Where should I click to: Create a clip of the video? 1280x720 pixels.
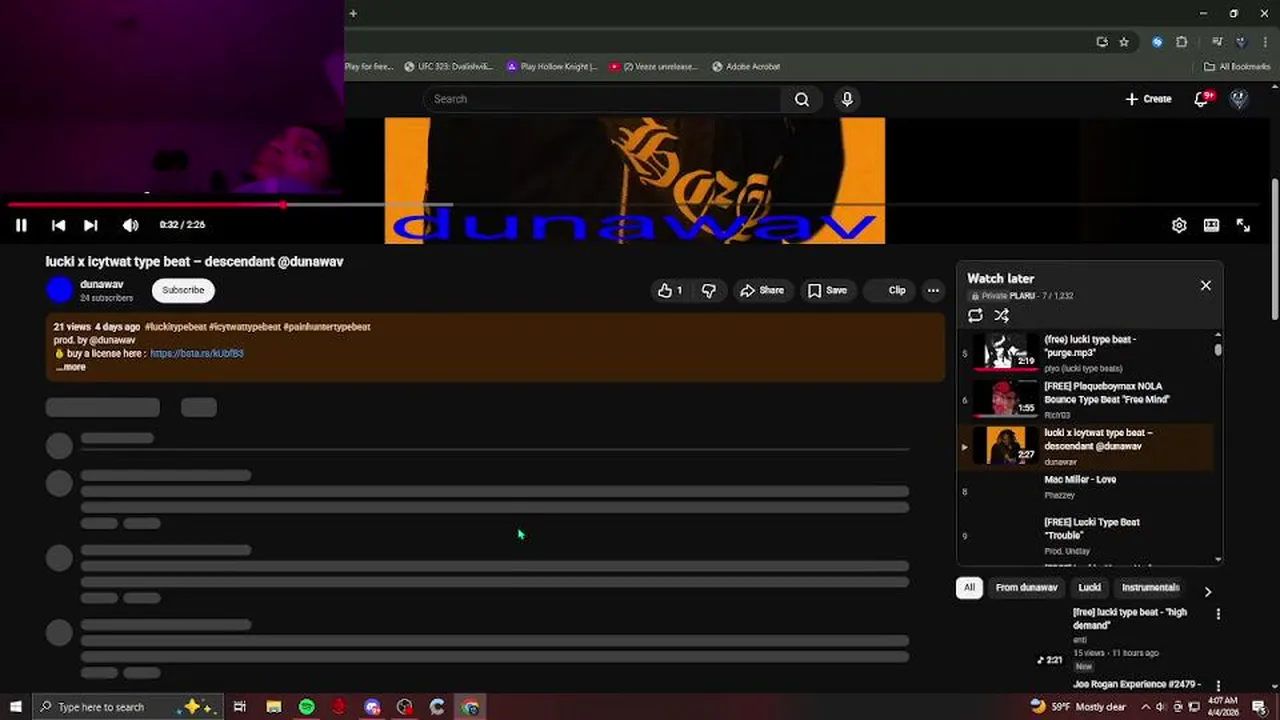coord(888,290)
